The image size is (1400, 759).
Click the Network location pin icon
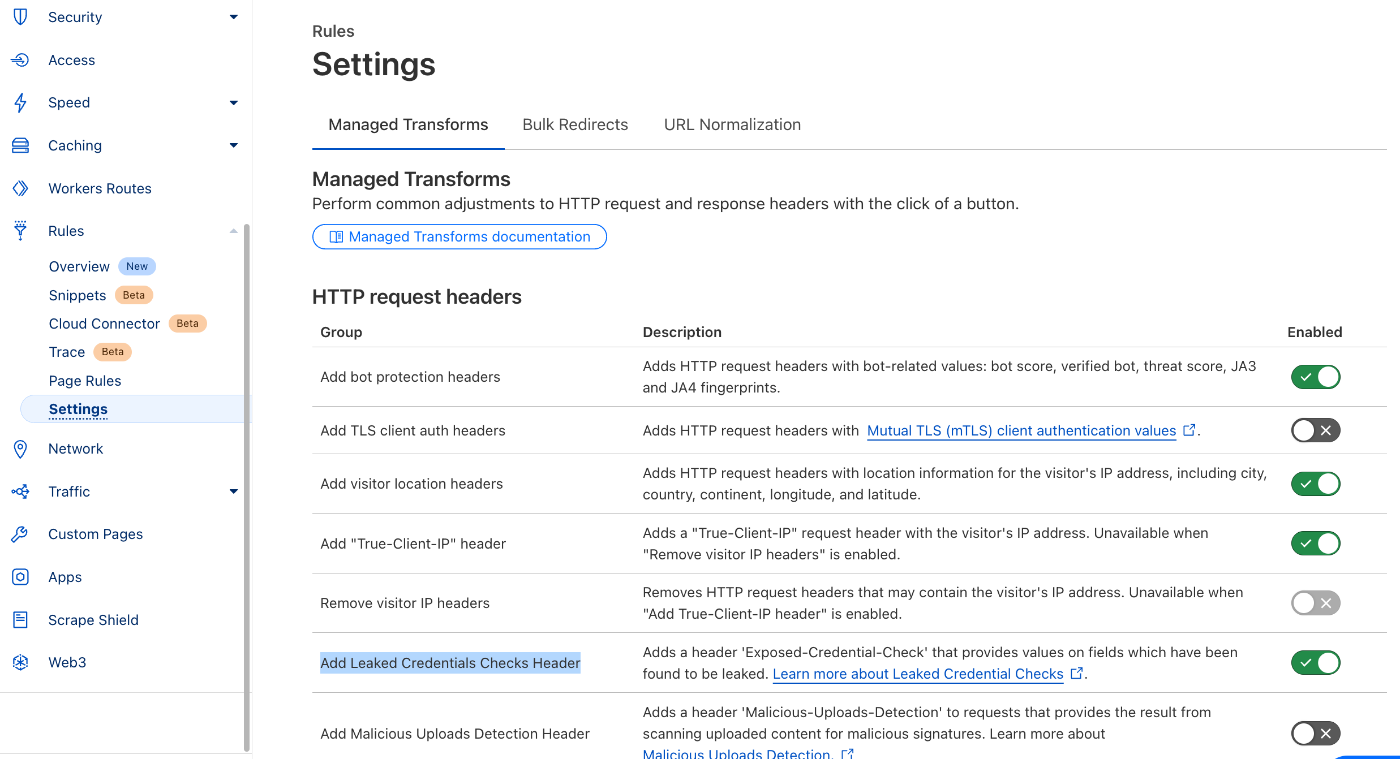tap(20, 449)
